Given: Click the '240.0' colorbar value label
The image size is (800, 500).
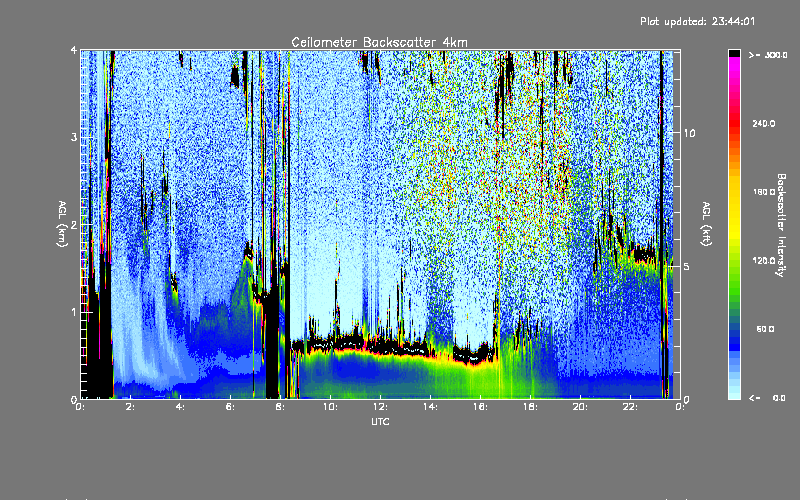Looking at the screenshot, I should (764, 123).
